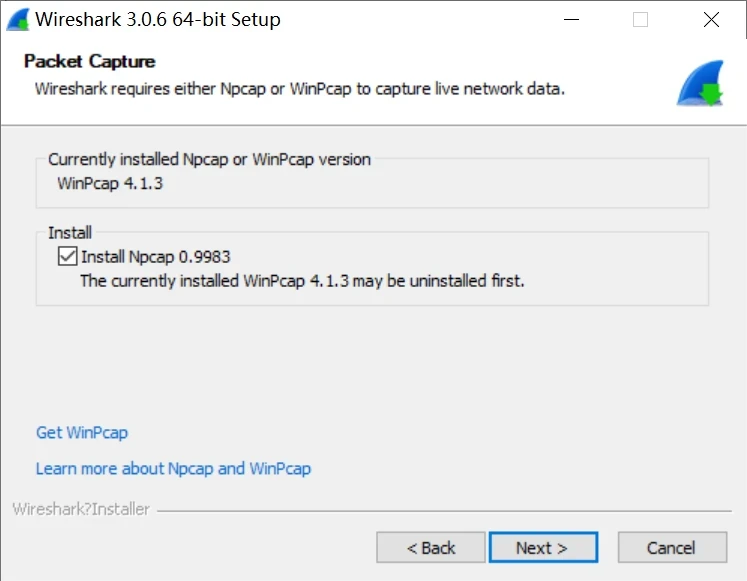Uncheck the Install Npcap checkbox box

pos(67,257)
